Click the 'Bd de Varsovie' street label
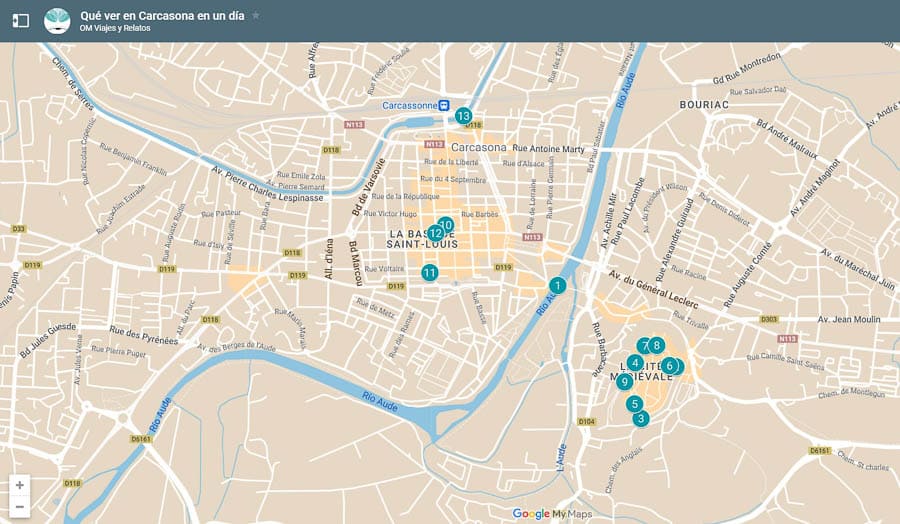900x524 pixels. click(x=368, y=187)
